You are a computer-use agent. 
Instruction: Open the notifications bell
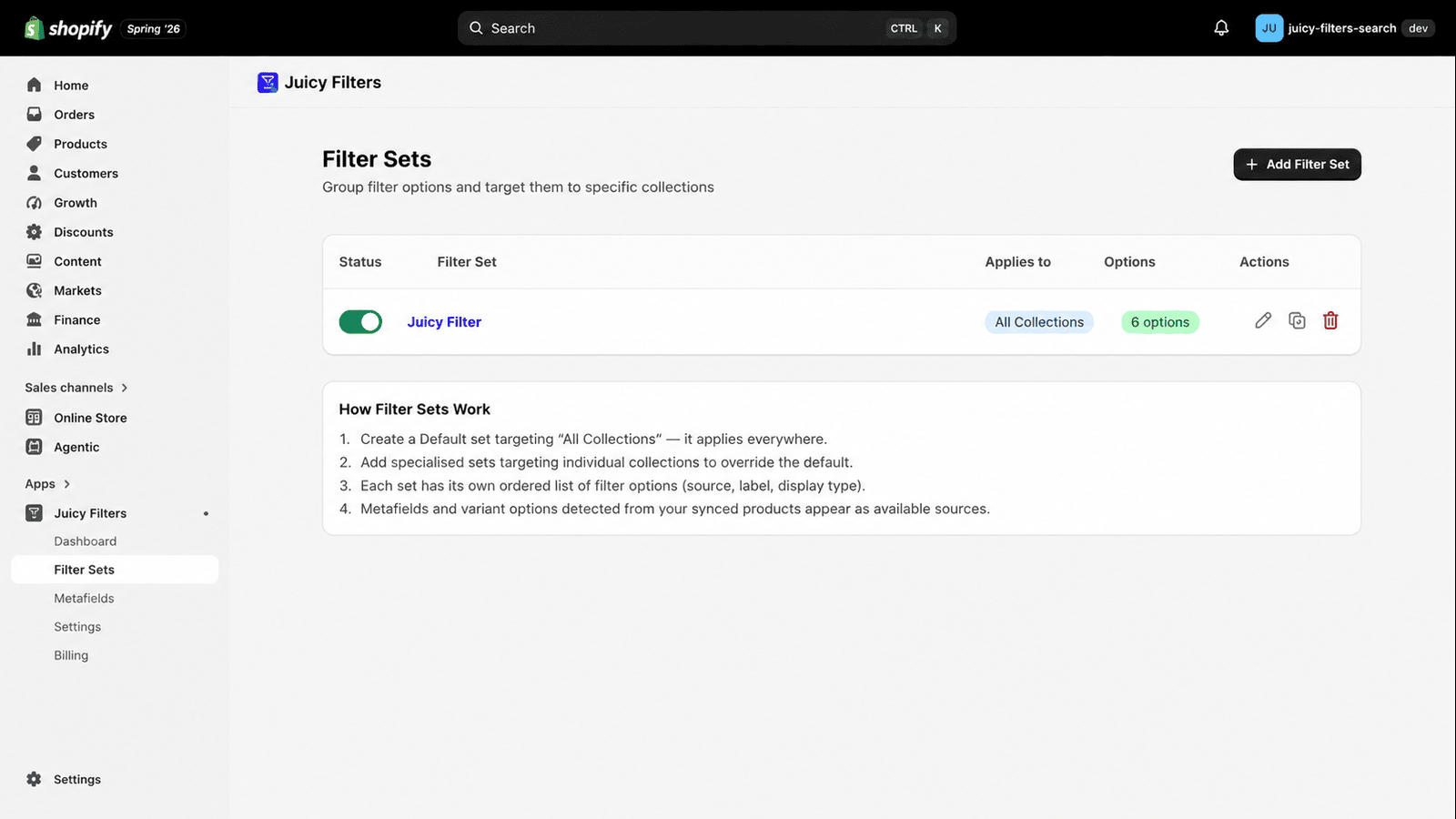click(1221, 28)
